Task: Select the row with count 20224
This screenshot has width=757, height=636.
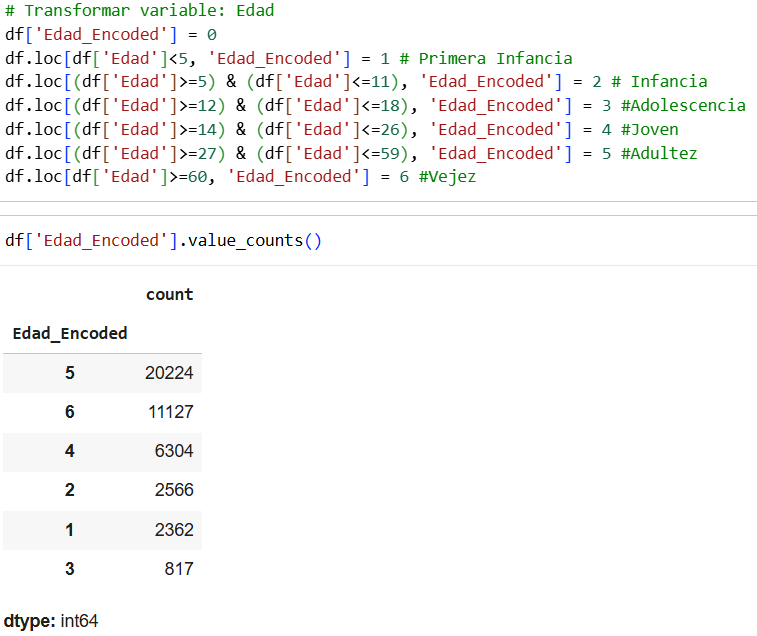Action: 102,373
